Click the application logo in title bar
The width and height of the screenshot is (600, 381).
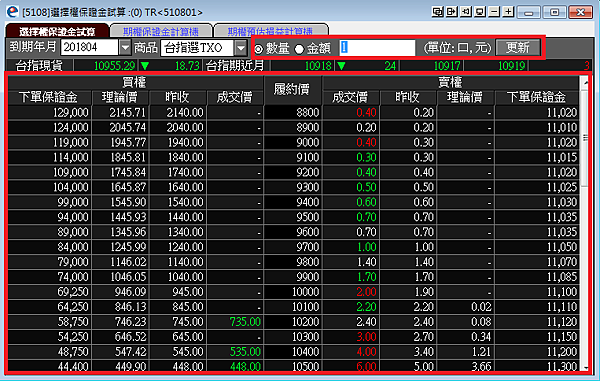[x=12, y=12]
